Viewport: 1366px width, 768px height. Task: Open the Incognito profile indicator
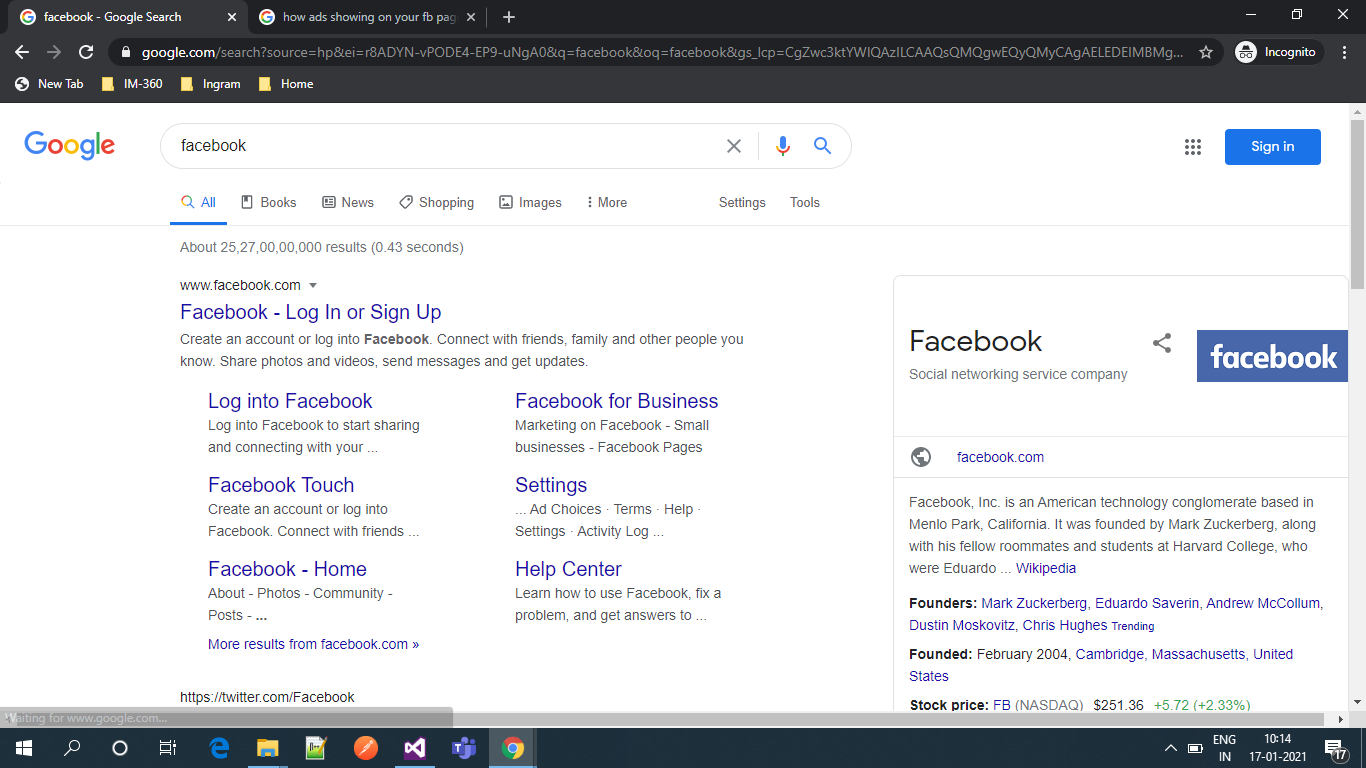coord(1278,52)
